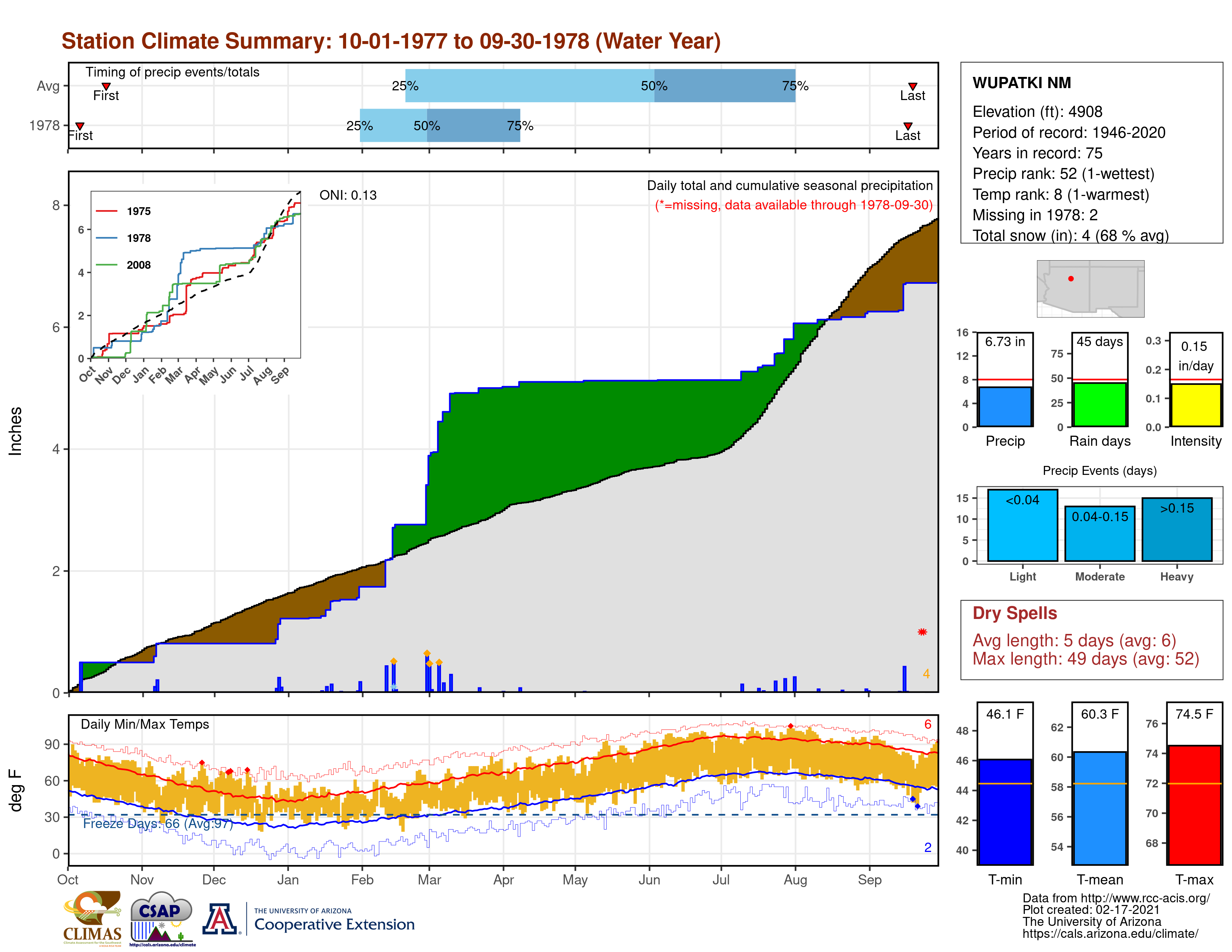Click the cals.arizona.edu/climate URL
Image resolution: width=1232 pixels, height=952 pixels.
(x=1110, y=934)
